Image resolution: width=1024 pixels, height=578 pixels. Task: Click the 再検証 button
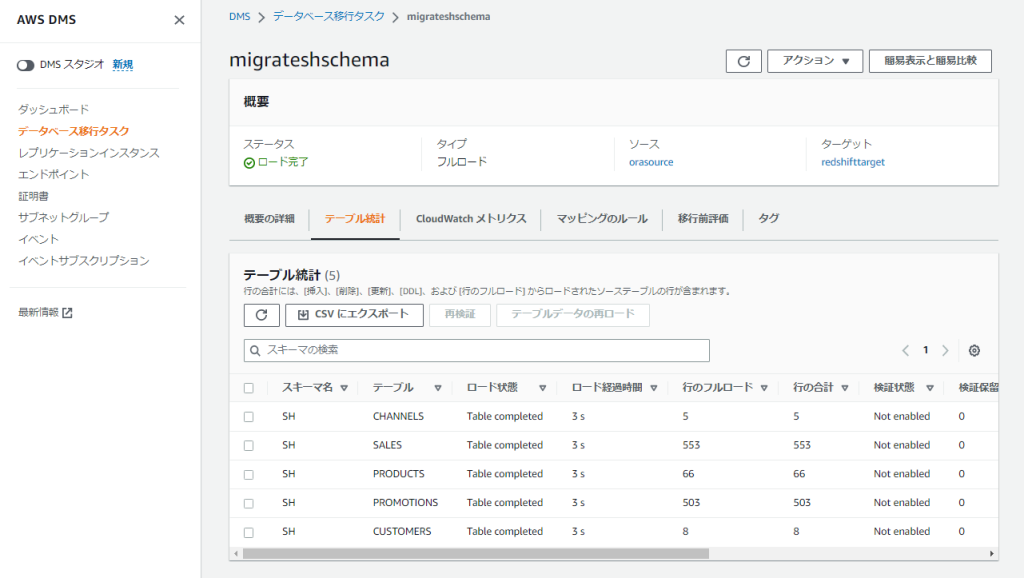[x=460, y=315]
